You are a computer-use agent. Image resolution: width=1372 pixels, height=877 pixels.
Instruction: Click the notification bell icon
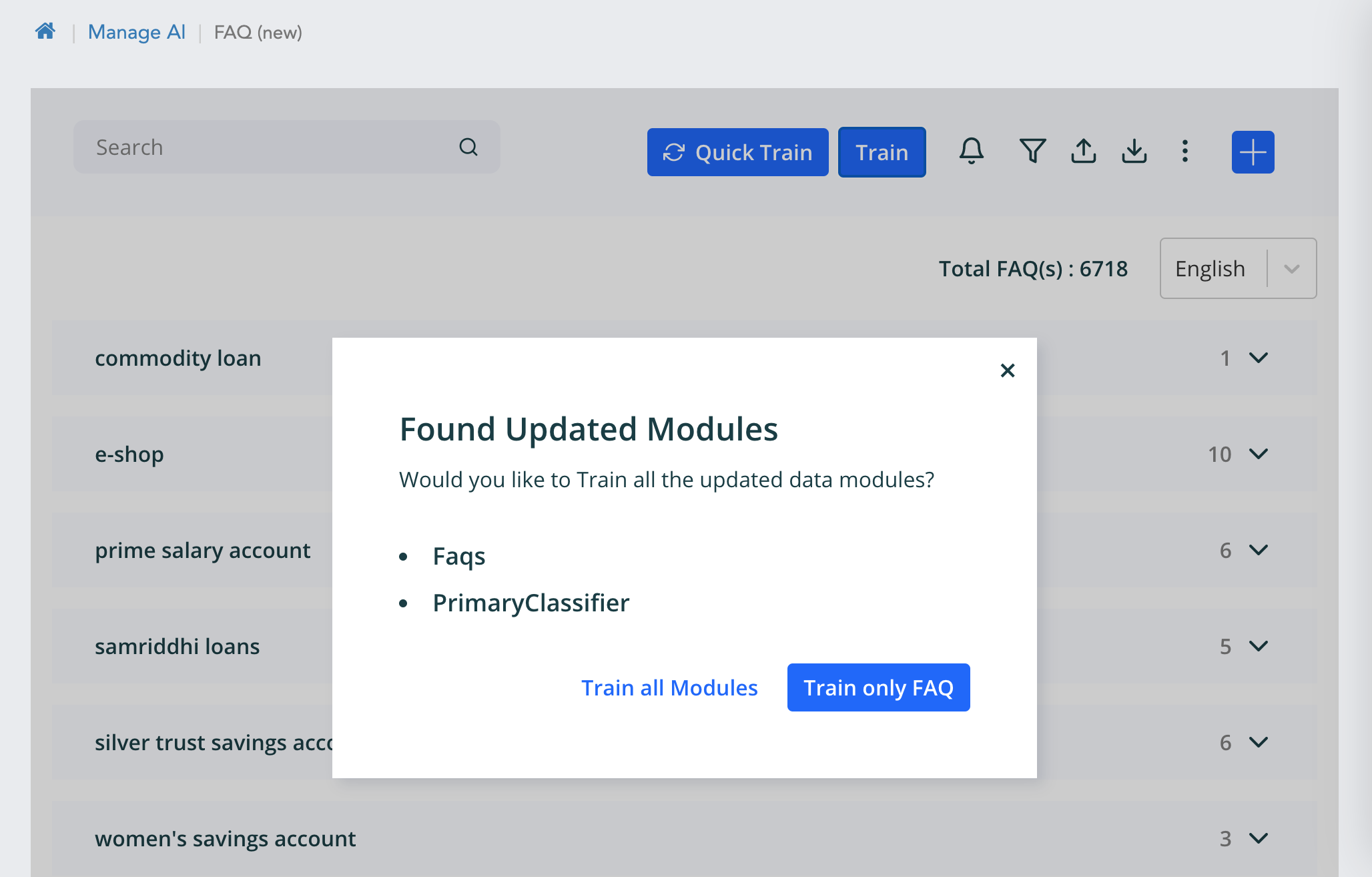[971, 152]
